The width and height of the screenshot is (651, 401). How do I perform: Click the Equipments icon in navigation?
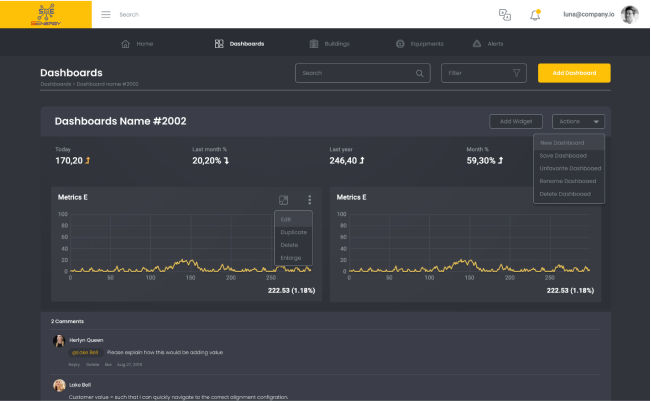pos(400,44)
